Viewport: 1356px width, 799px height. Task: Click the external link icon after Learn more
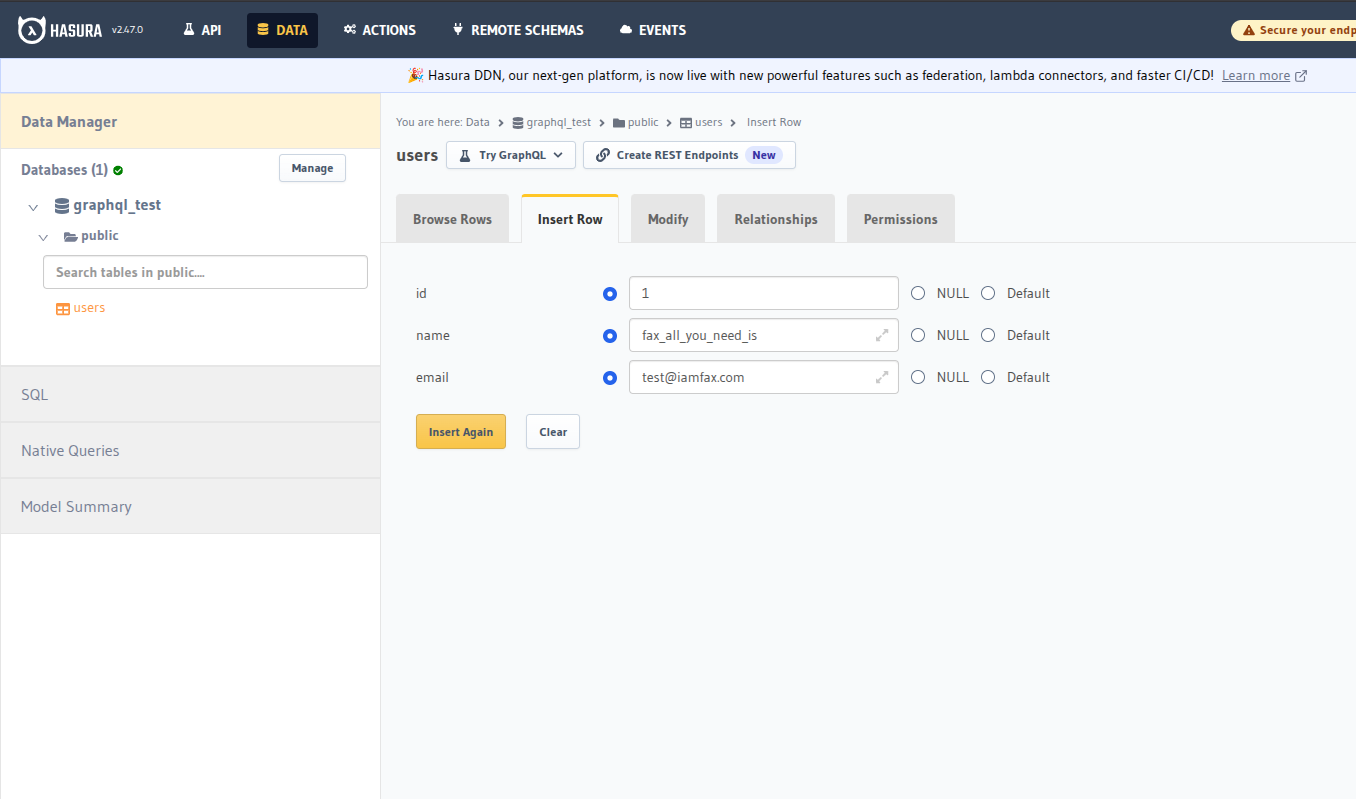click(x=1301, y=76)
